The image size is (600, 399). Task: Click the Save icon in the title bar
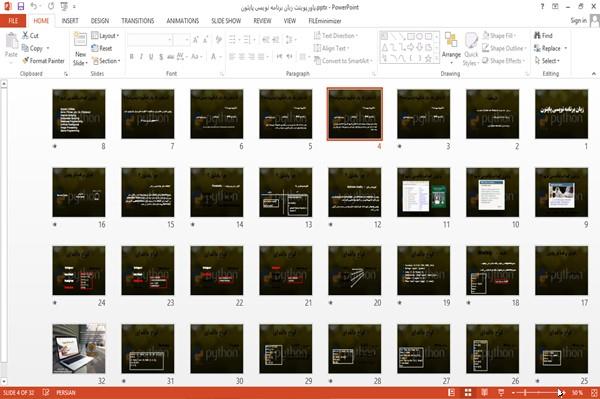click(x=21, y=7)
